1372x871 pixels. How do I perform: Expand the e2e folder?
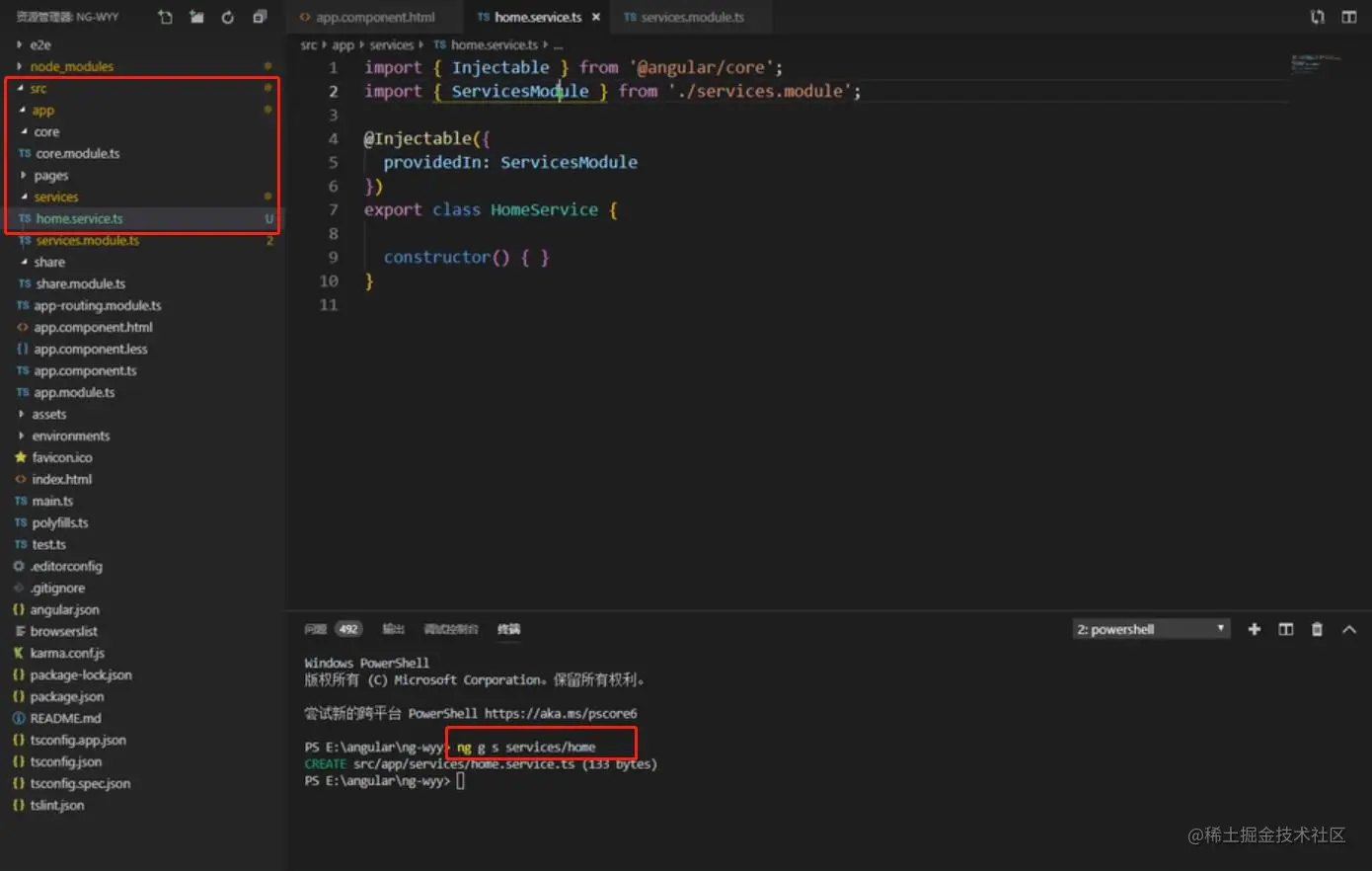coord(39,44)
